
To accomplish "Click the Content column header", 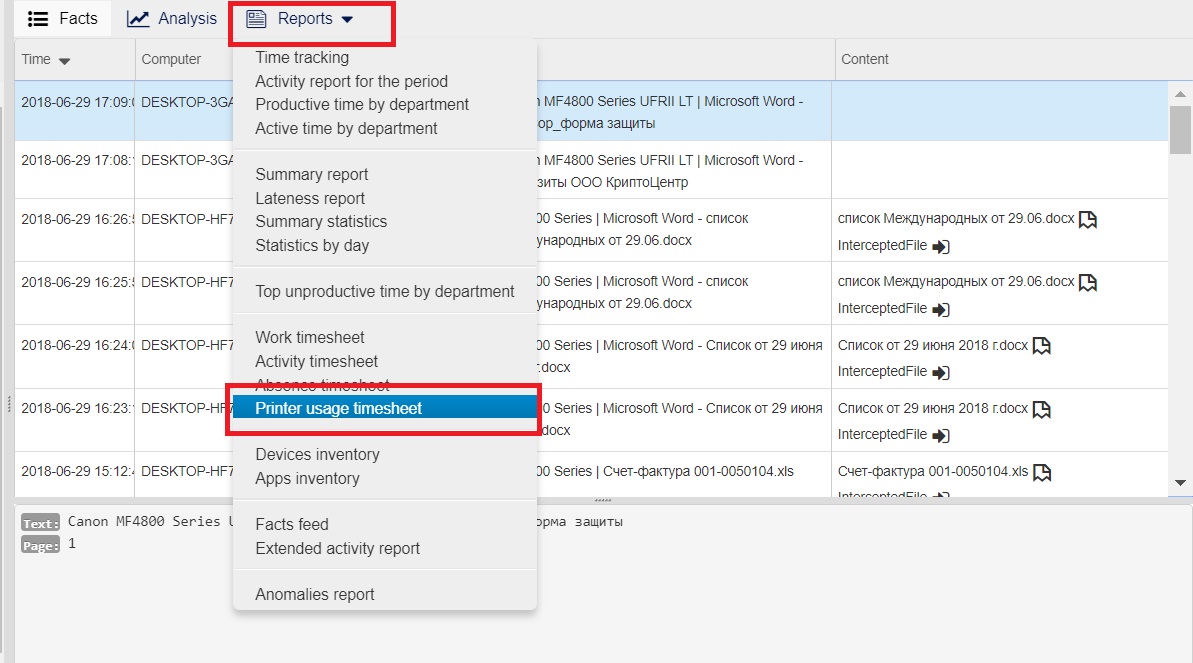I will click(865, 59).
